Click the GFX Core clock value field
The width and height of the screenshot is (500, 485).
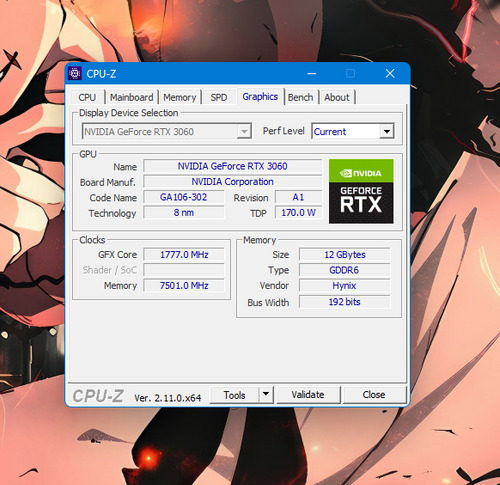[x=184, y=255]
